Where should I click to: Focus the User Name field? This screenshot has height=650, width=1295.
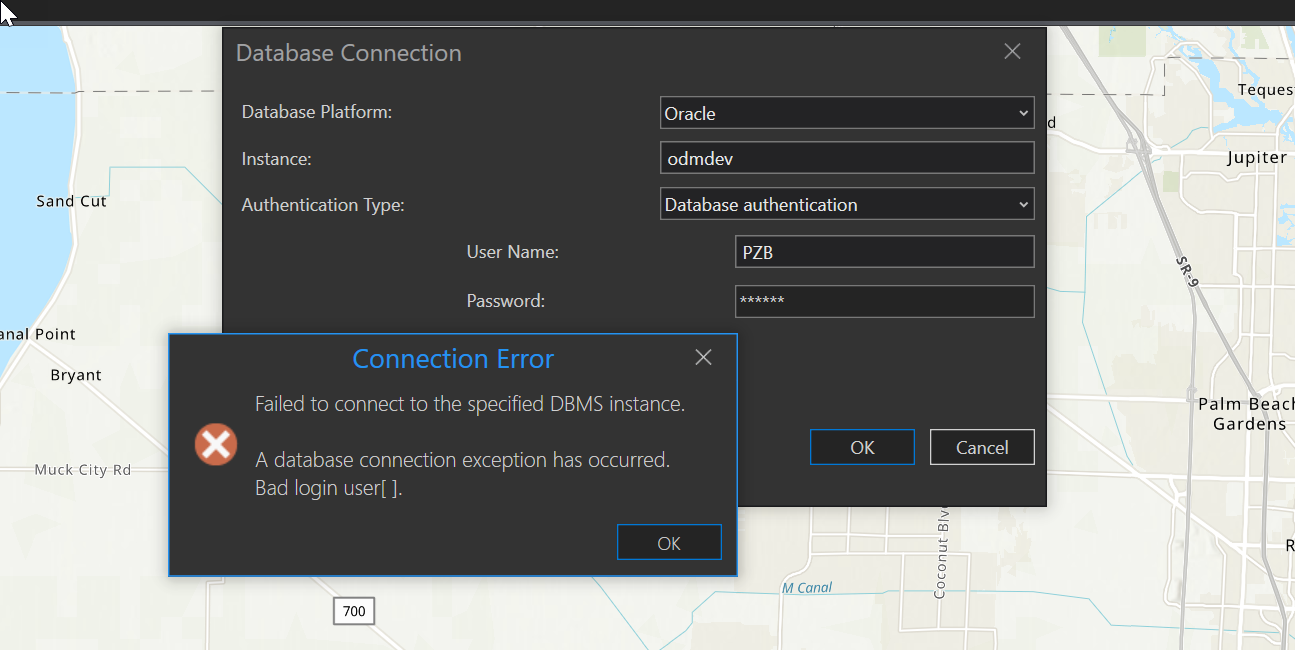point(884,252)
